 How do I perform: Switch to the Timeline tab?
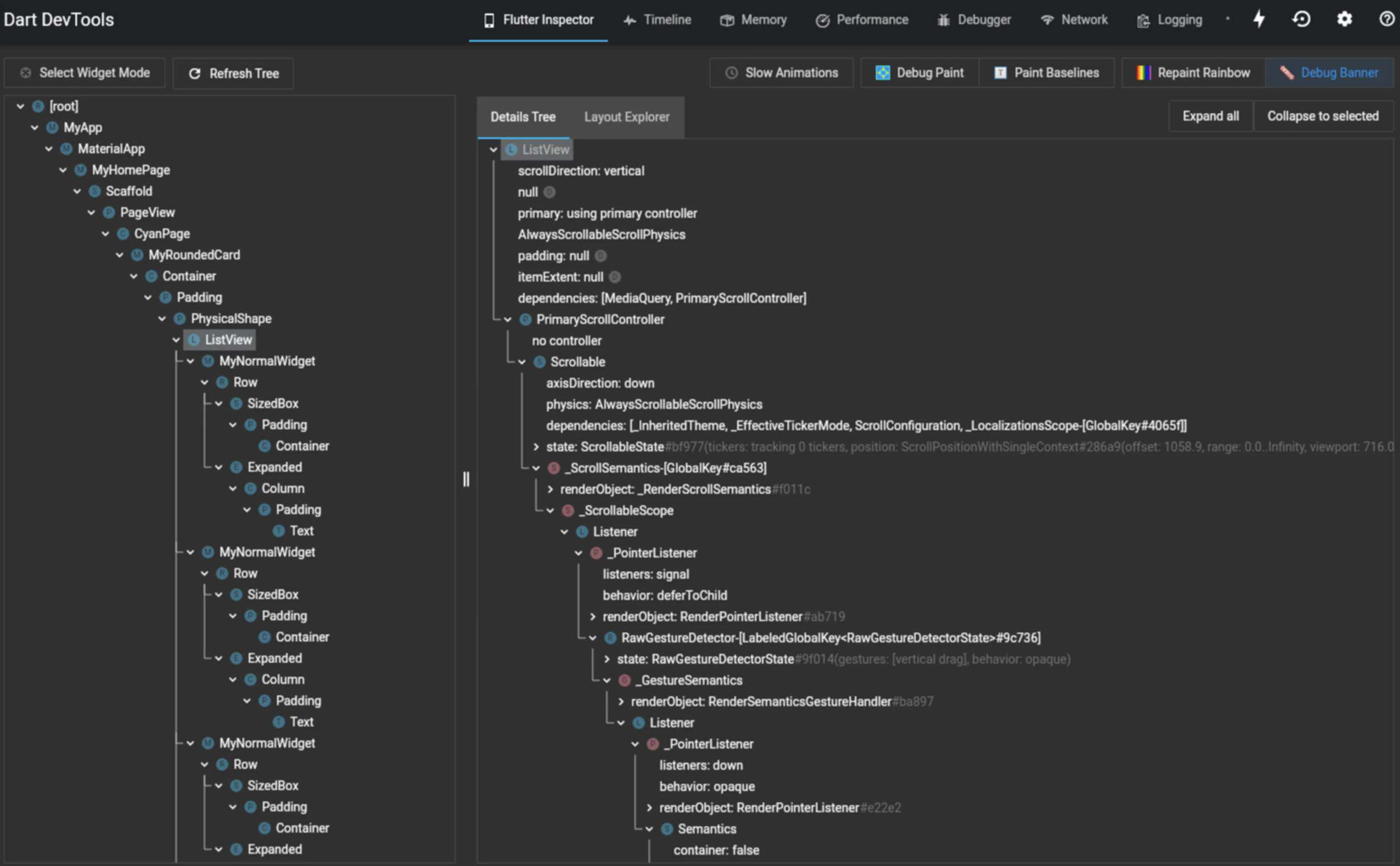point(657,20)
